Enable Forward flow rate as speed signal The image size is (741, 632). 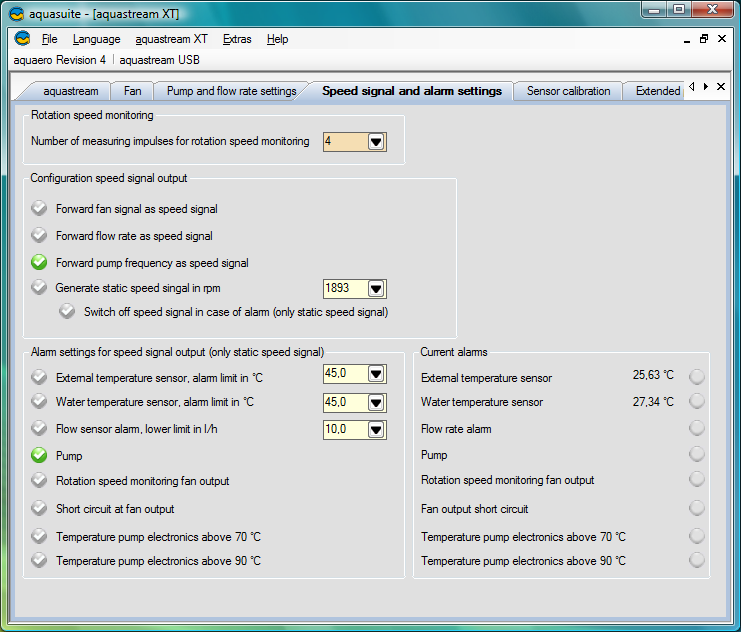39,235
